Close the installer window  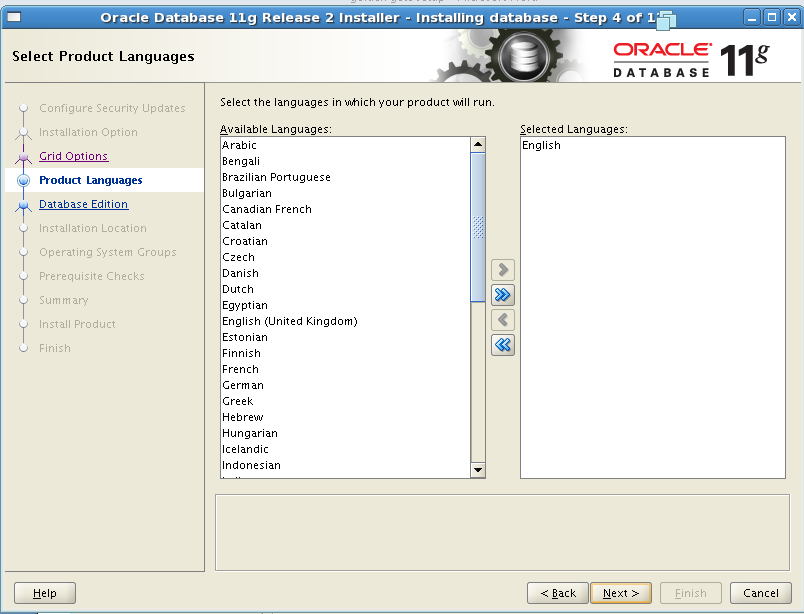[x=792, y=17]
